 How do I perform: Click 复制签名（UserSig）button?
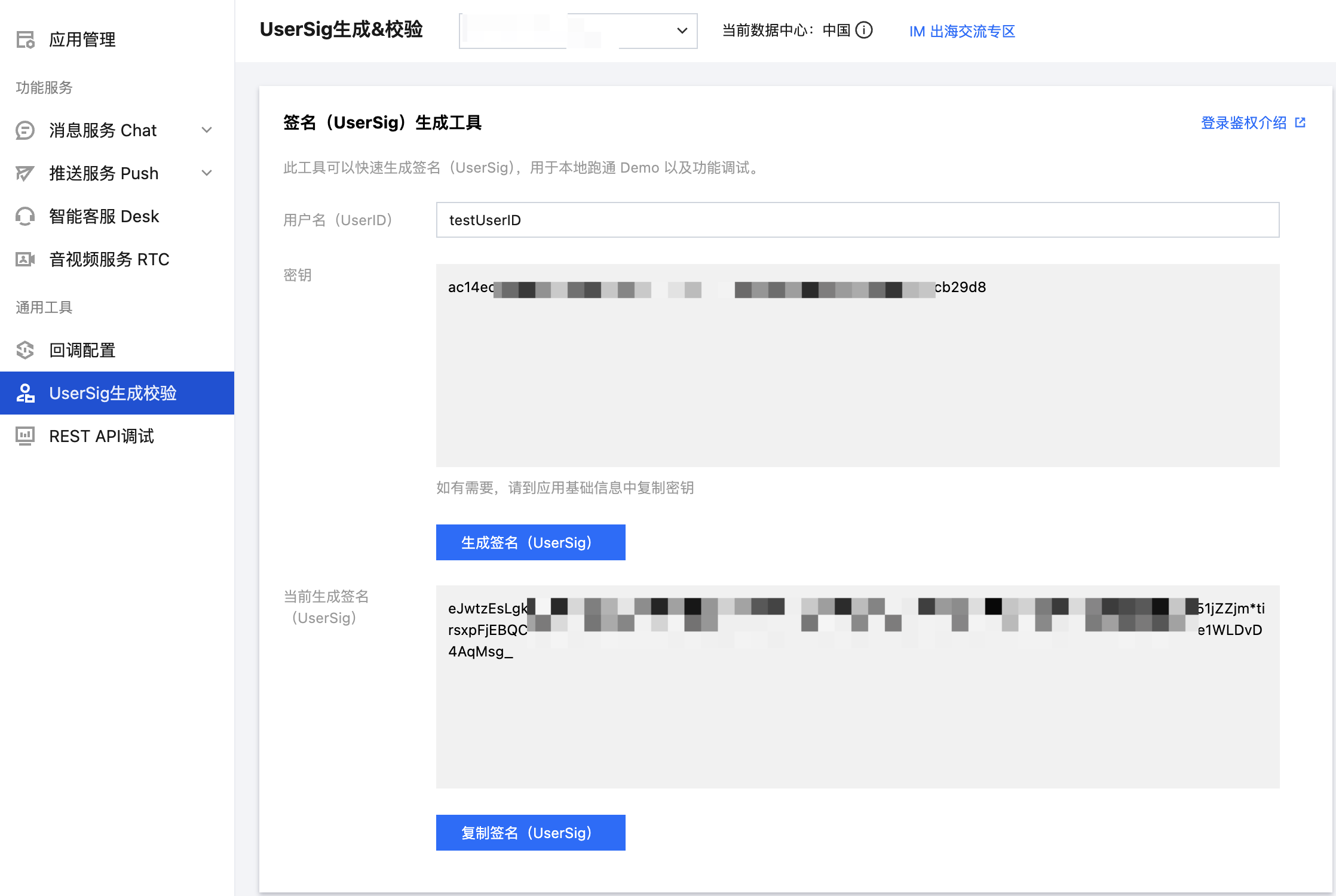click(x=531, y=833)
